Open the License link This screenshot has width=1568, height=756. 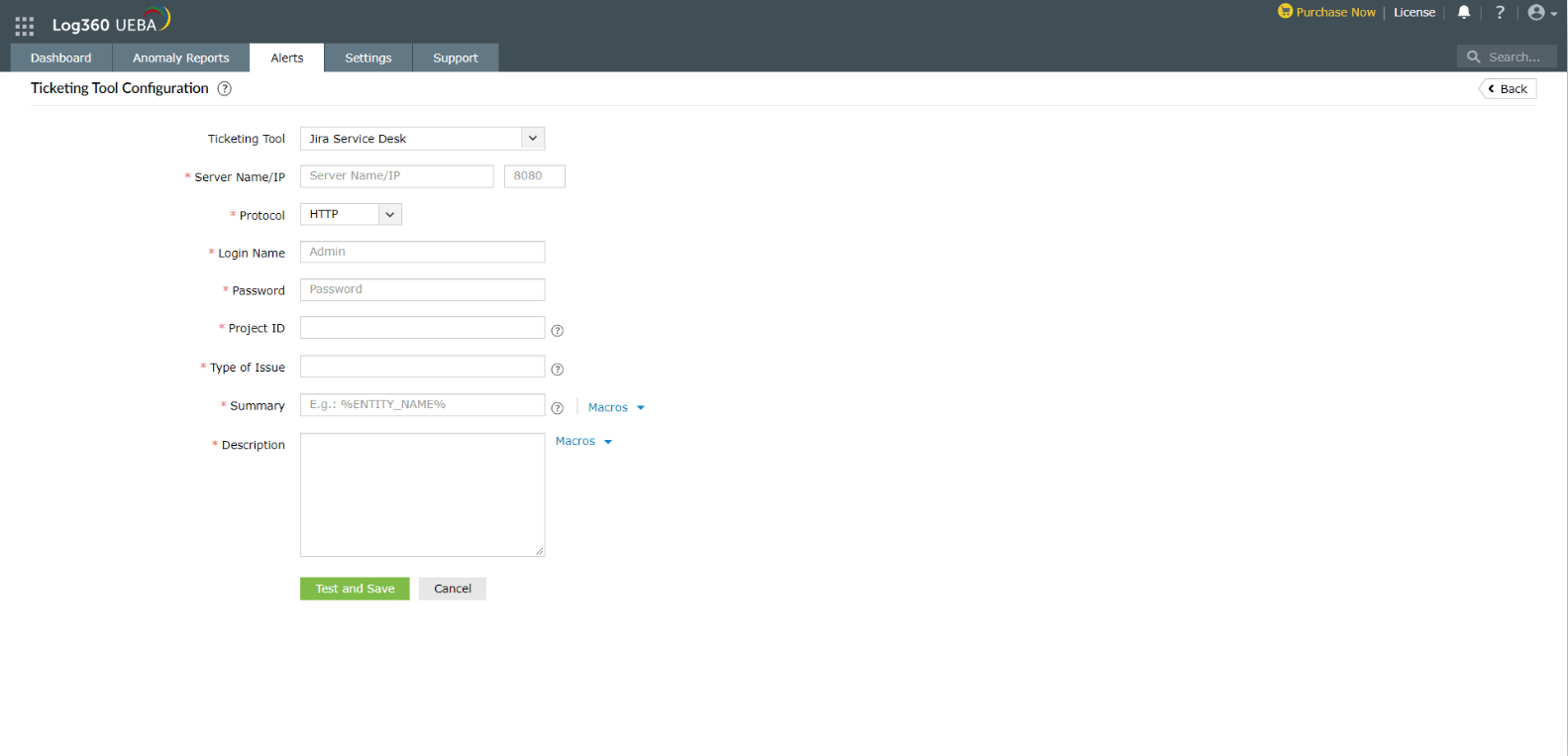click(1414, 12)
